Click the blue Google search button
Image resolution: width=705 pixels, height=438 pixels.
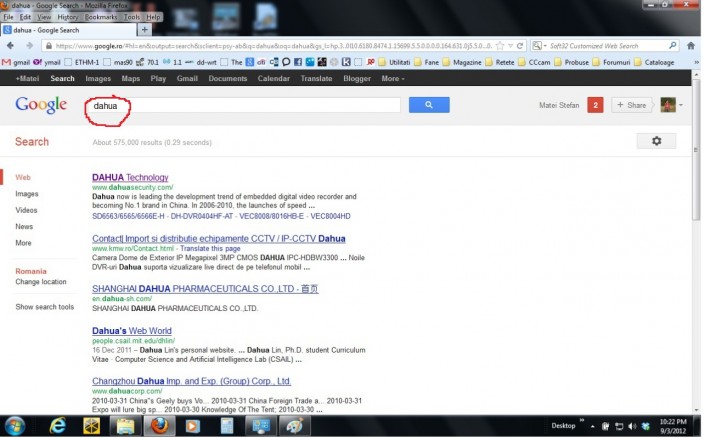tap(428, 105)
